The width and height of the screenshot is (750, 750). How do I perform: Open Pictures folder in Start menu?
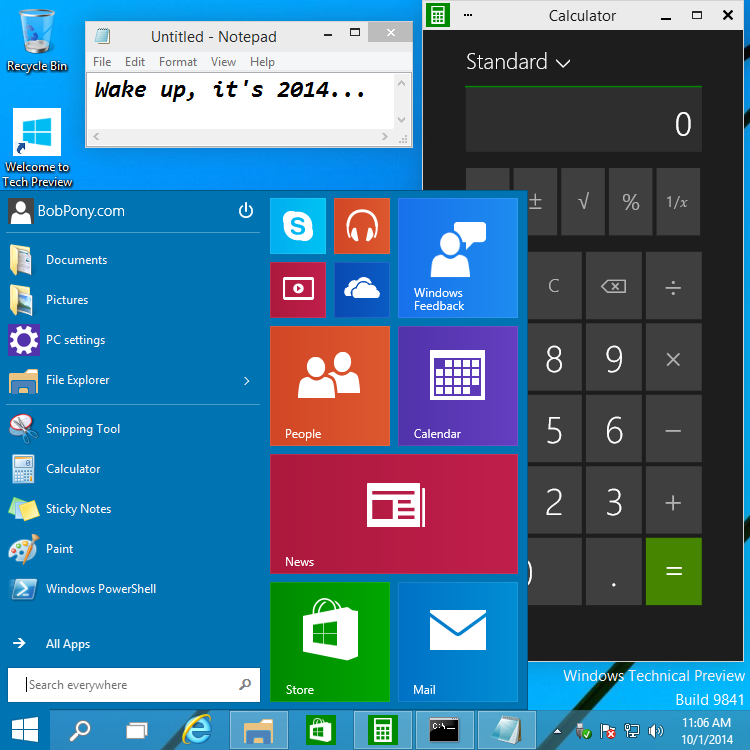(133, 300)
